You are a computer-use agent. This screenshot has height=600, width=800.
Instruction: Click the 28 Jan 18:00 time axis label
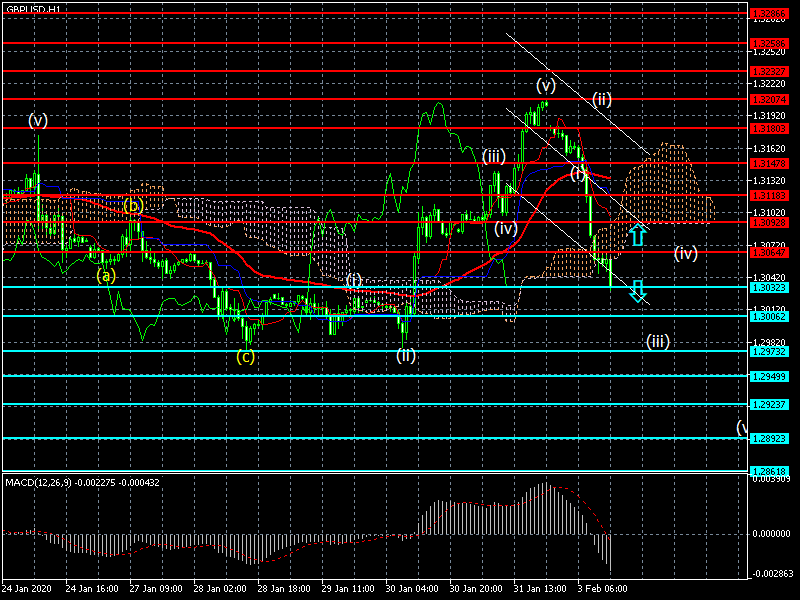coord(284,588)
